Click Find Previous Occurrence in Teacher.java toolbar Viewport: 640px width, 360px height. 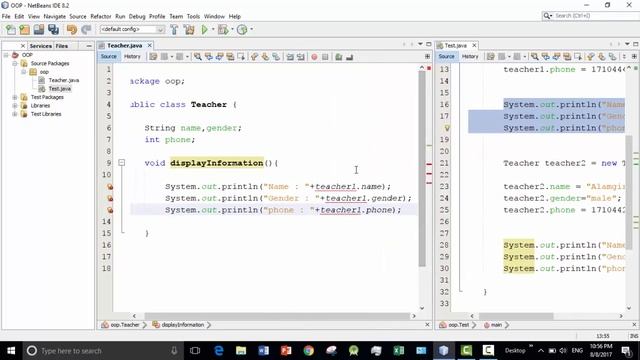point(209,57)
